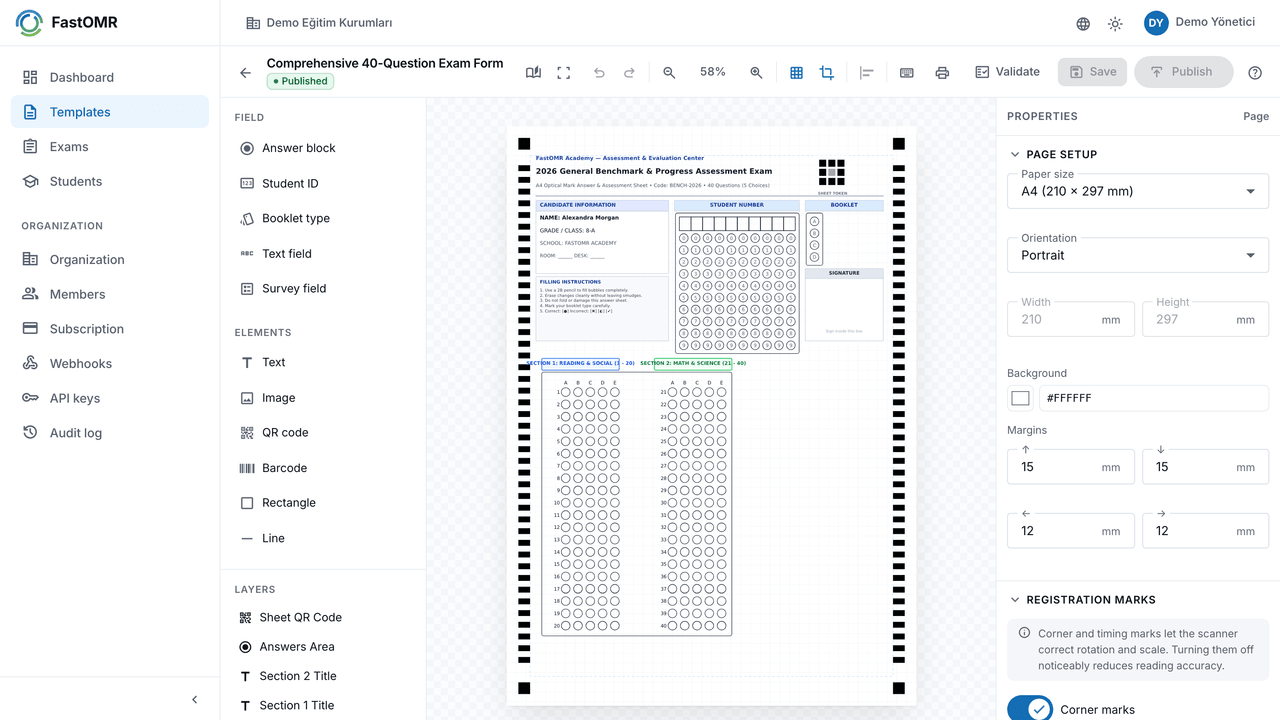
Task: Open the Dashboard page
Action: tap(110, 77)
